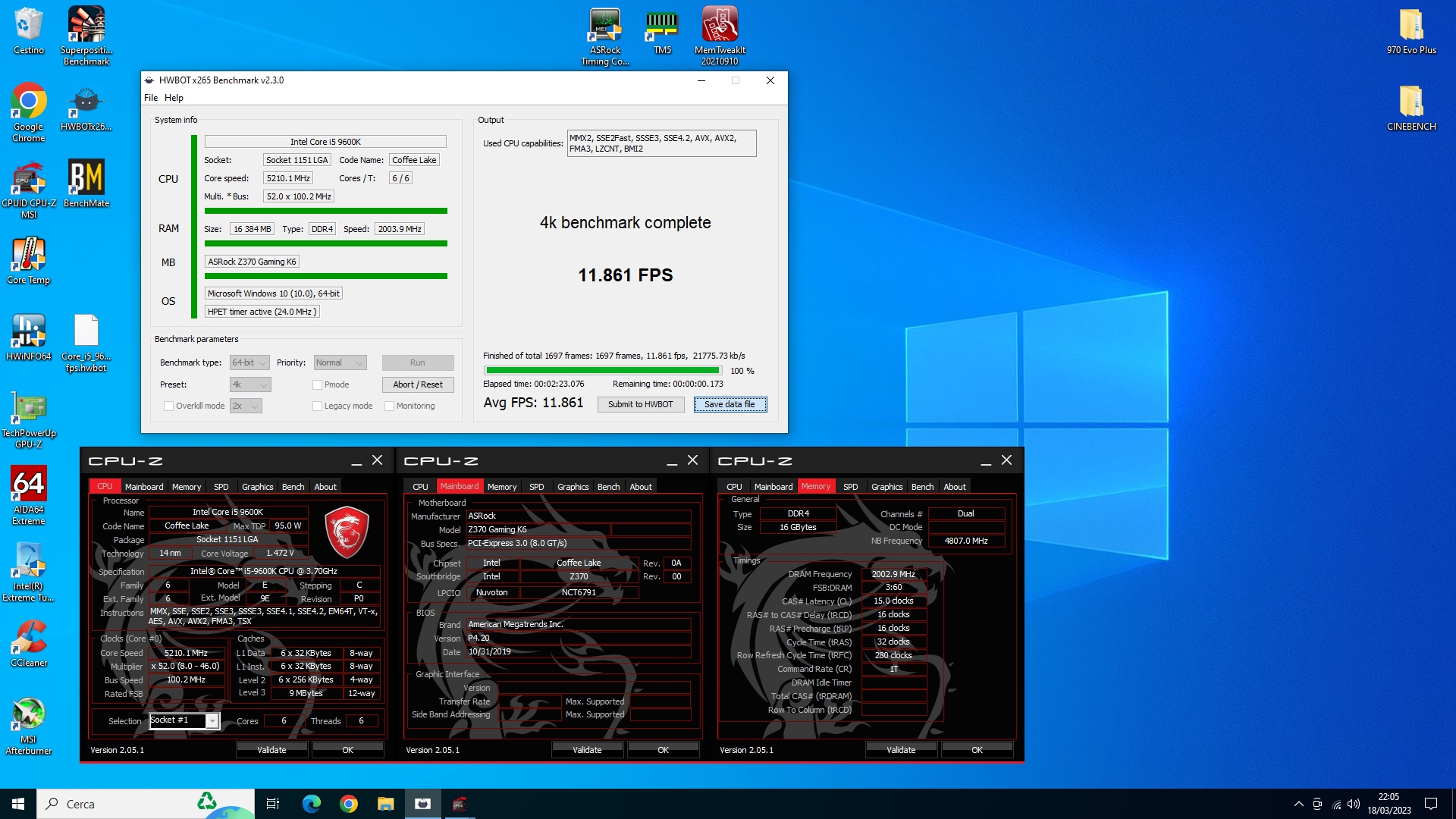
Task: Open Superposition Benchmark desktop shortcut
Action: 86,36
